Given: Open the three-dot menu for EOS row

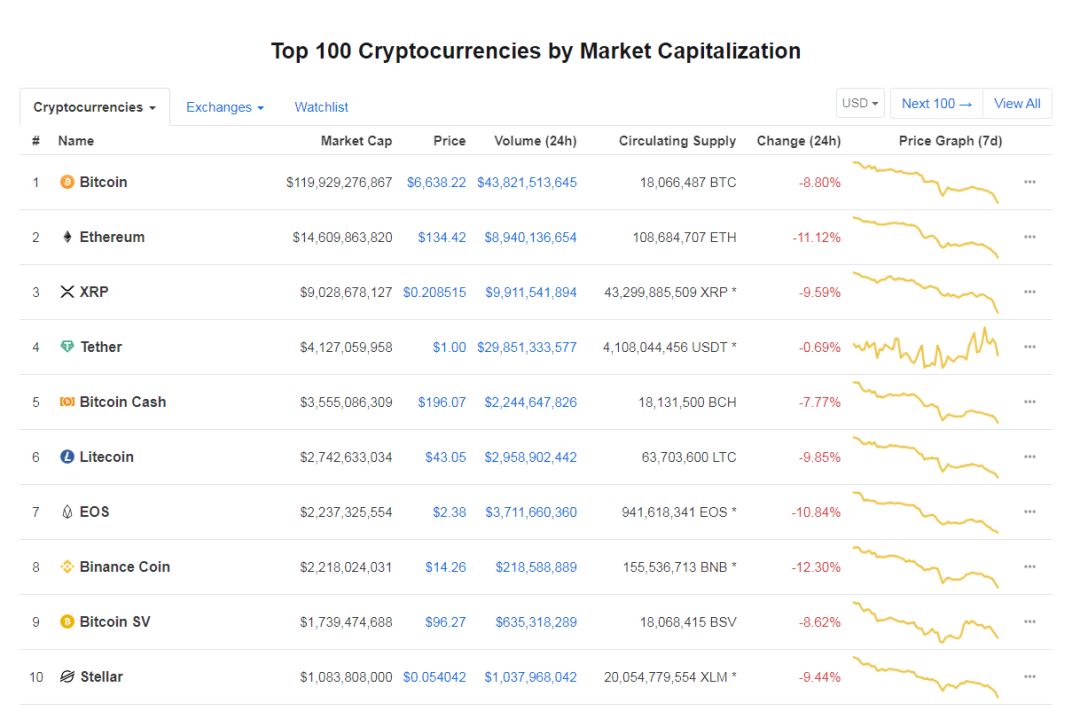Looking at the screenshot, I should tap(1030, 512).
